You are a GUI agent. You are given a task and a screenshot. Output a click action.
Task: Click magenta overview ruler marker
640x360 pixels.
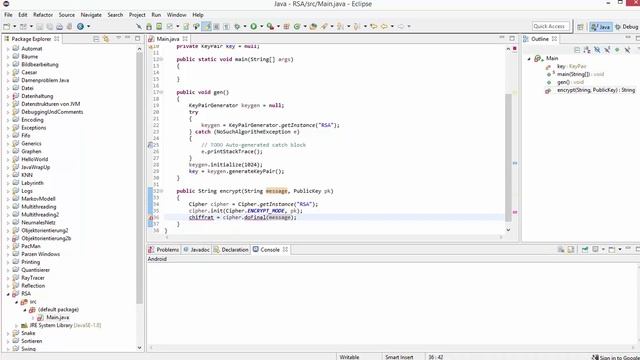[x=515, y=212]
